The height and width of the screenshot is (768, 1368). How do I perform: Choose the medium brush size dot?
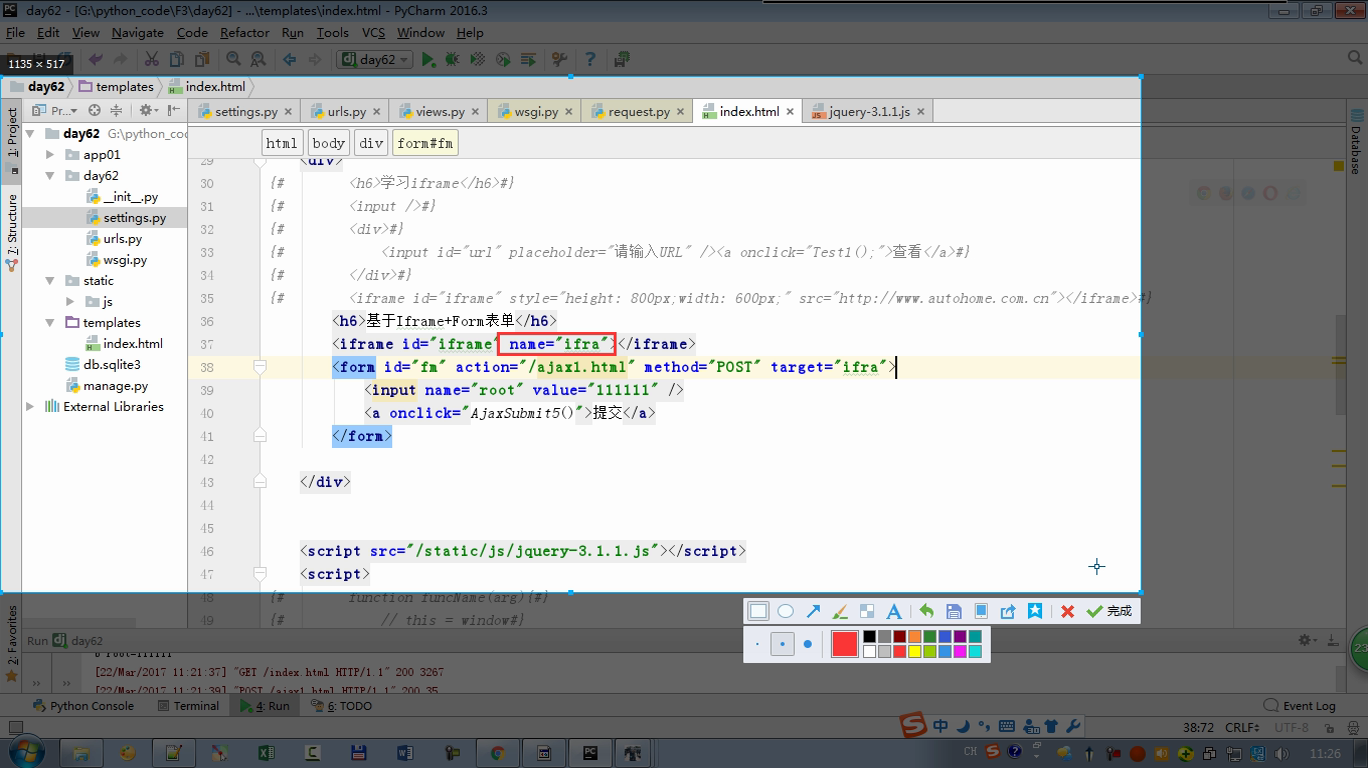(783, 644)
